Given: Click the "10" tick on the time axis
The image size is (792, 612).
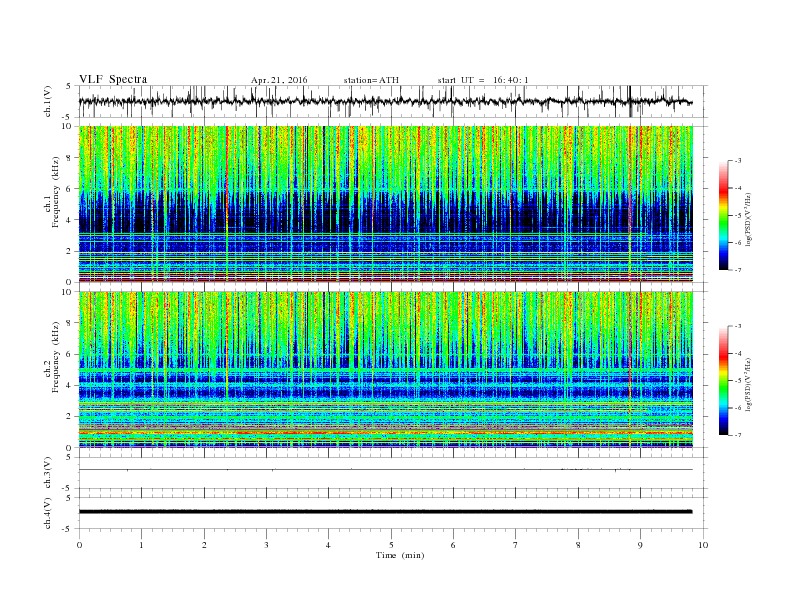Looking at the screenshot, I should click(x=703, y=545).
